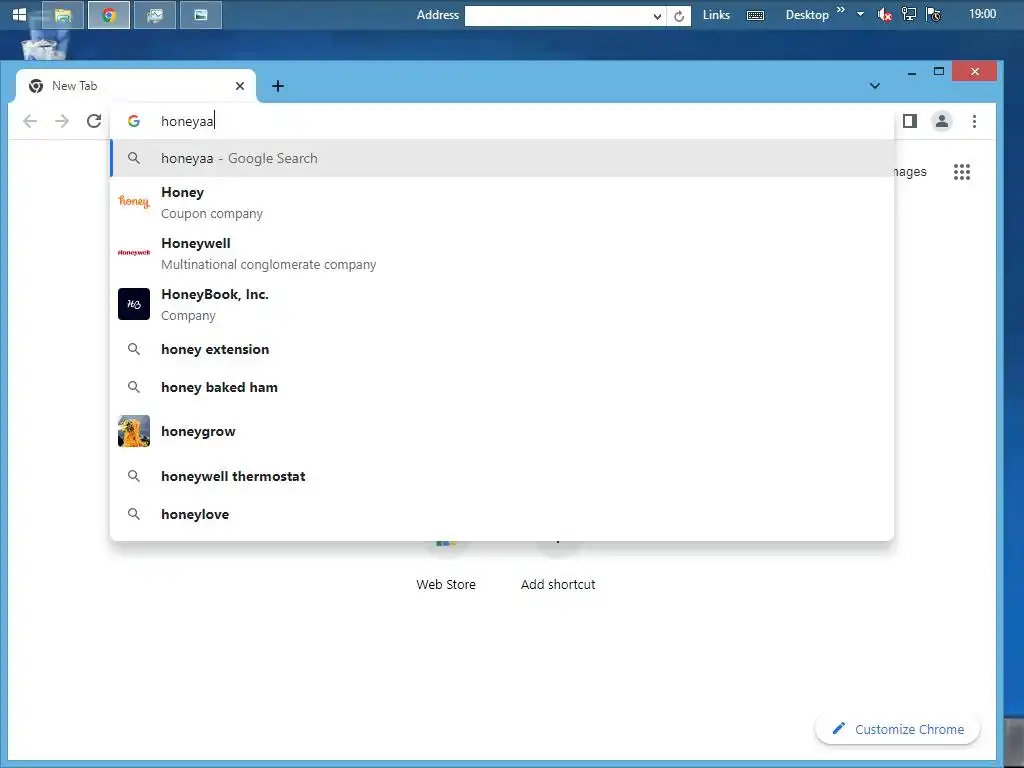Open the side panel icon

click(x=910, y=121)
